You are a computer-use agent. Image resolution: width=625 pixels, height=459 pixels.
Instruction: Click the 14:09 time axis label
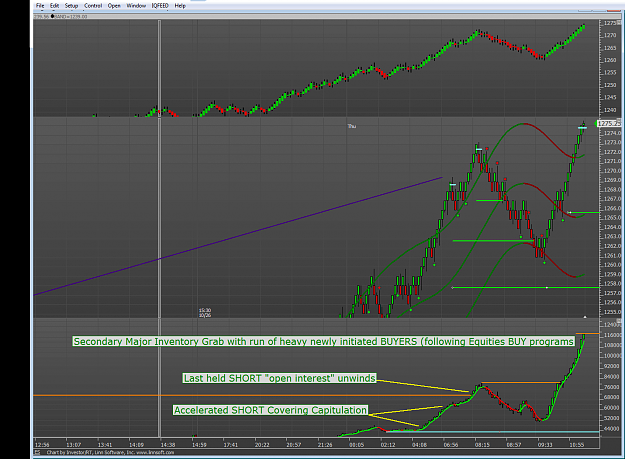[x=136, y=445]
